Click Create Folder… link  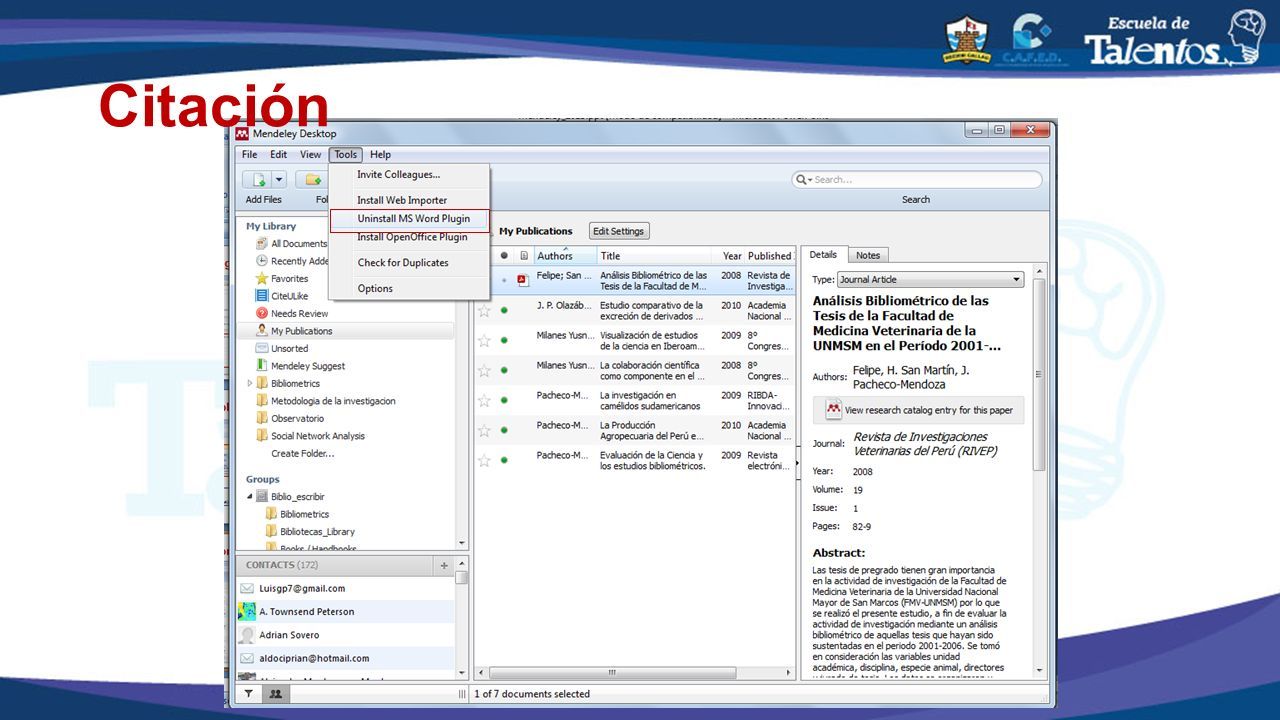pos(302,453)
